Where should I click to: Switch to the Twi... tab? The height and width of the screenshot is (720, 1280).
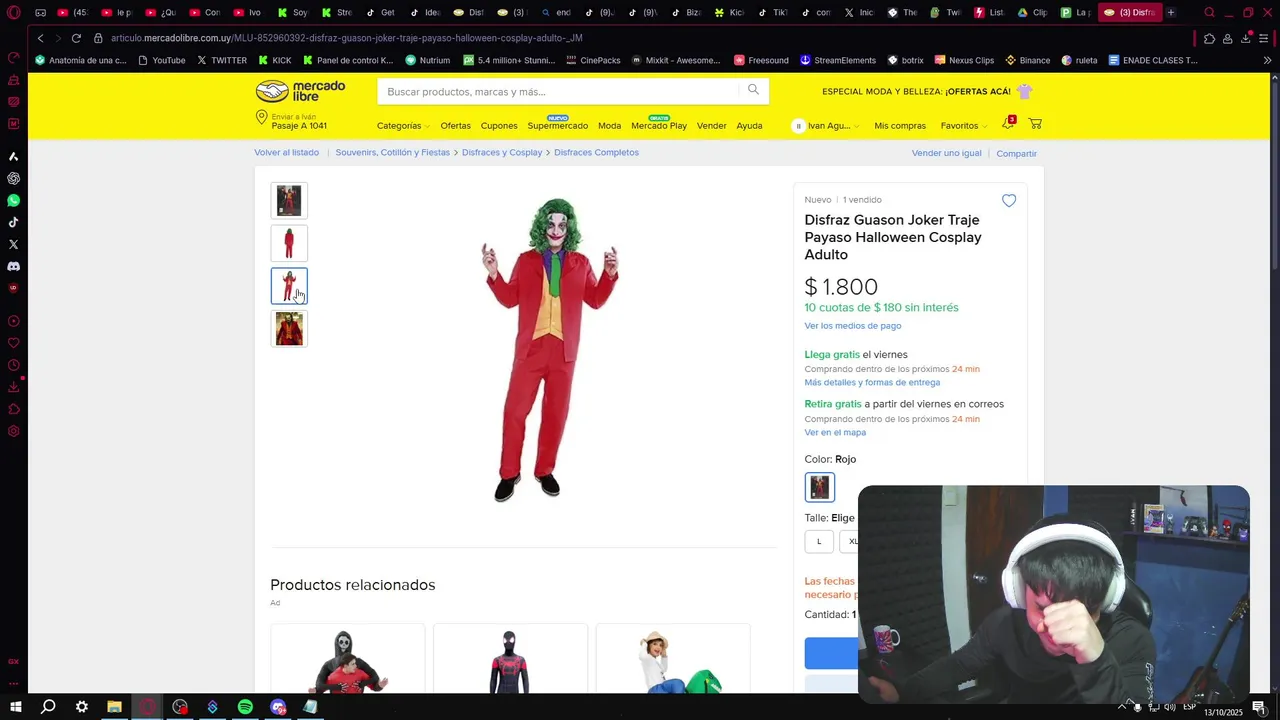pos(945,12)
